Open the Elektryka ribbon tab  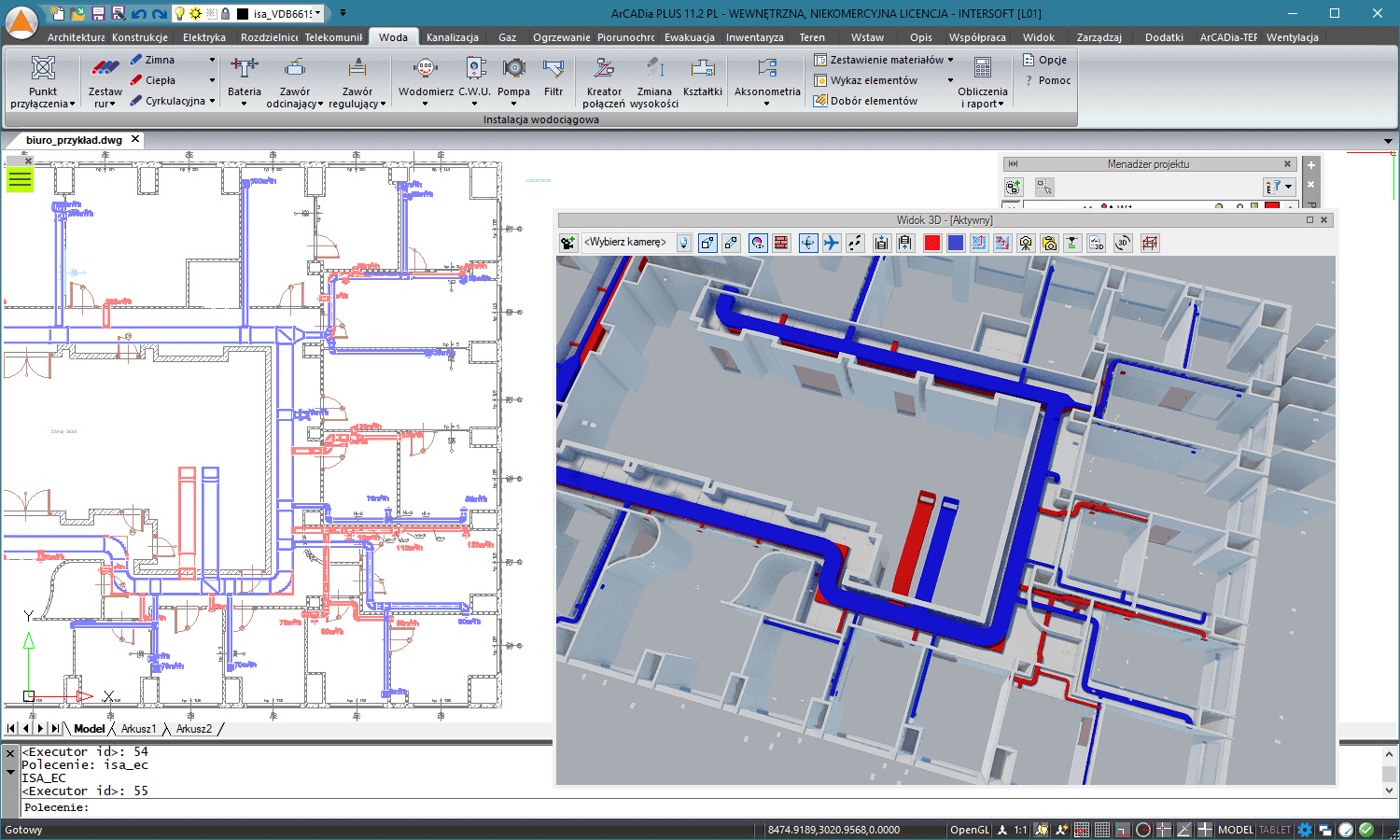pos(204,37)
